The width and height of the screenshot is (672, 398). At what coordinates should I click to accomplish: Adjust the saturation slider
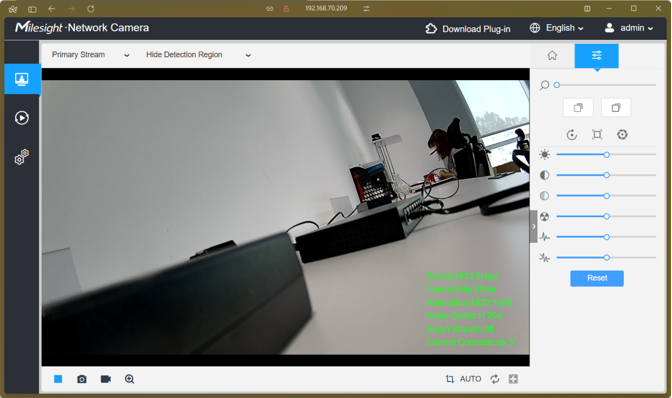[x=606, y=196]
